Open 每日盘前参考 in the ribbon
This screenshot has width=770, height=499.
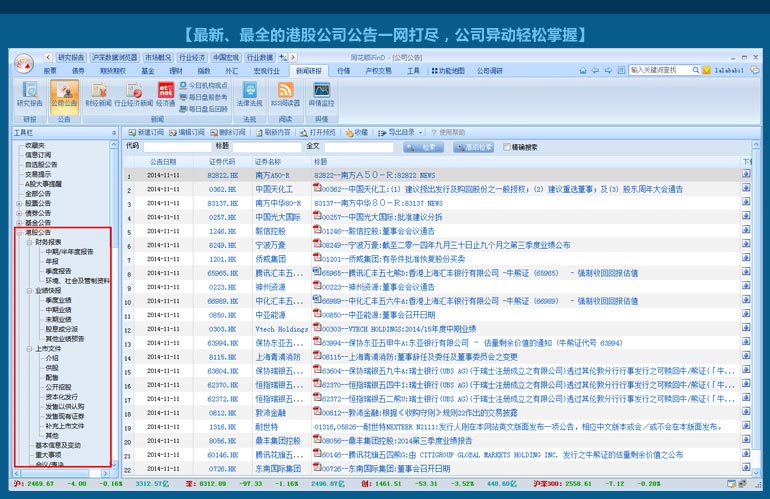203,97
